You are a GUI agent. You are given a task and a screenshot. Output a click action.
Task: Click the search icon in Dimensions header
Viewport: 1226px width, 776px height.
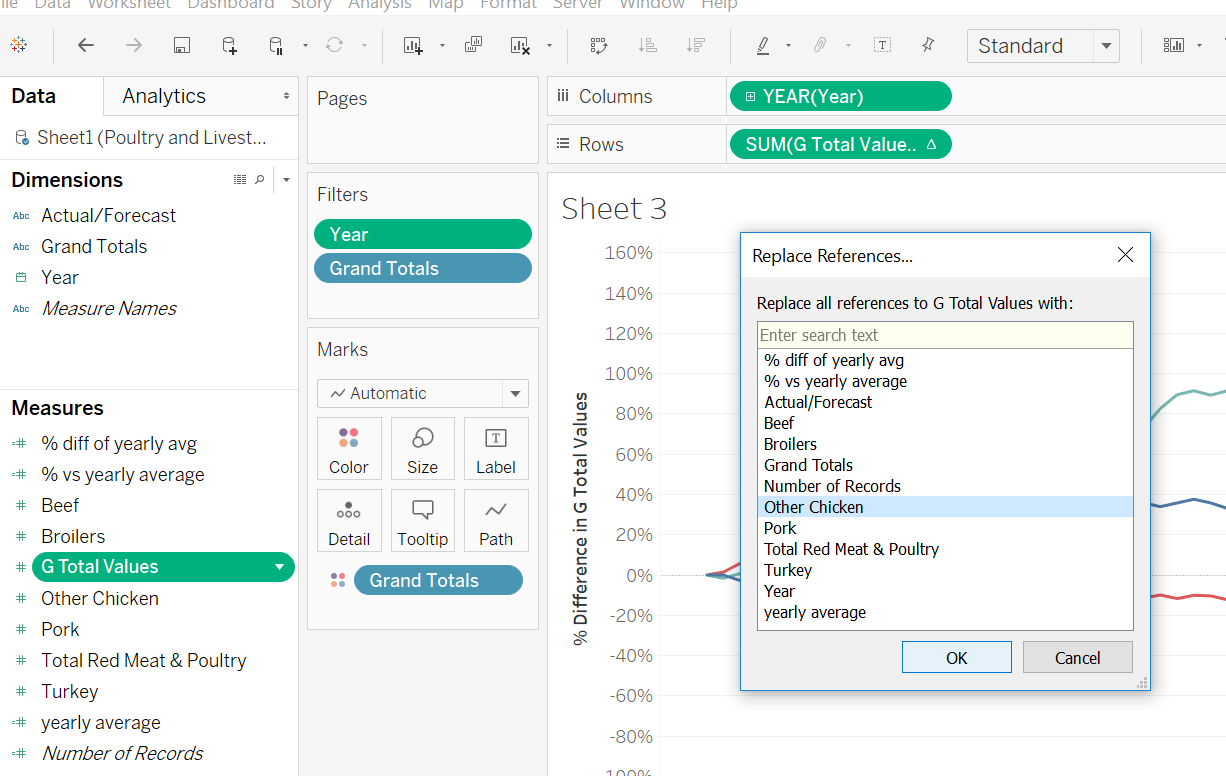pyautogui.click(x=260, y=180)
